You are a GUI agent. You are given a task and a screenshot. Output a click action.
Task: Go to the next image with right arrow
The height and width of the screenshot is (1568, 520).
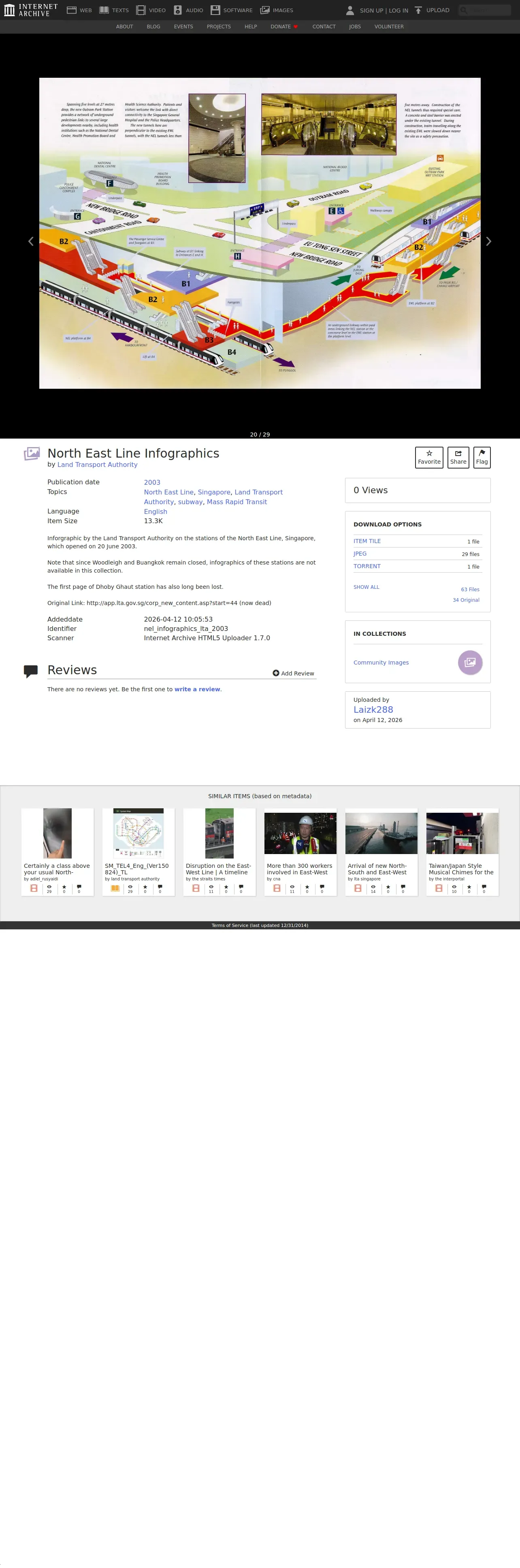pos(488,241)
